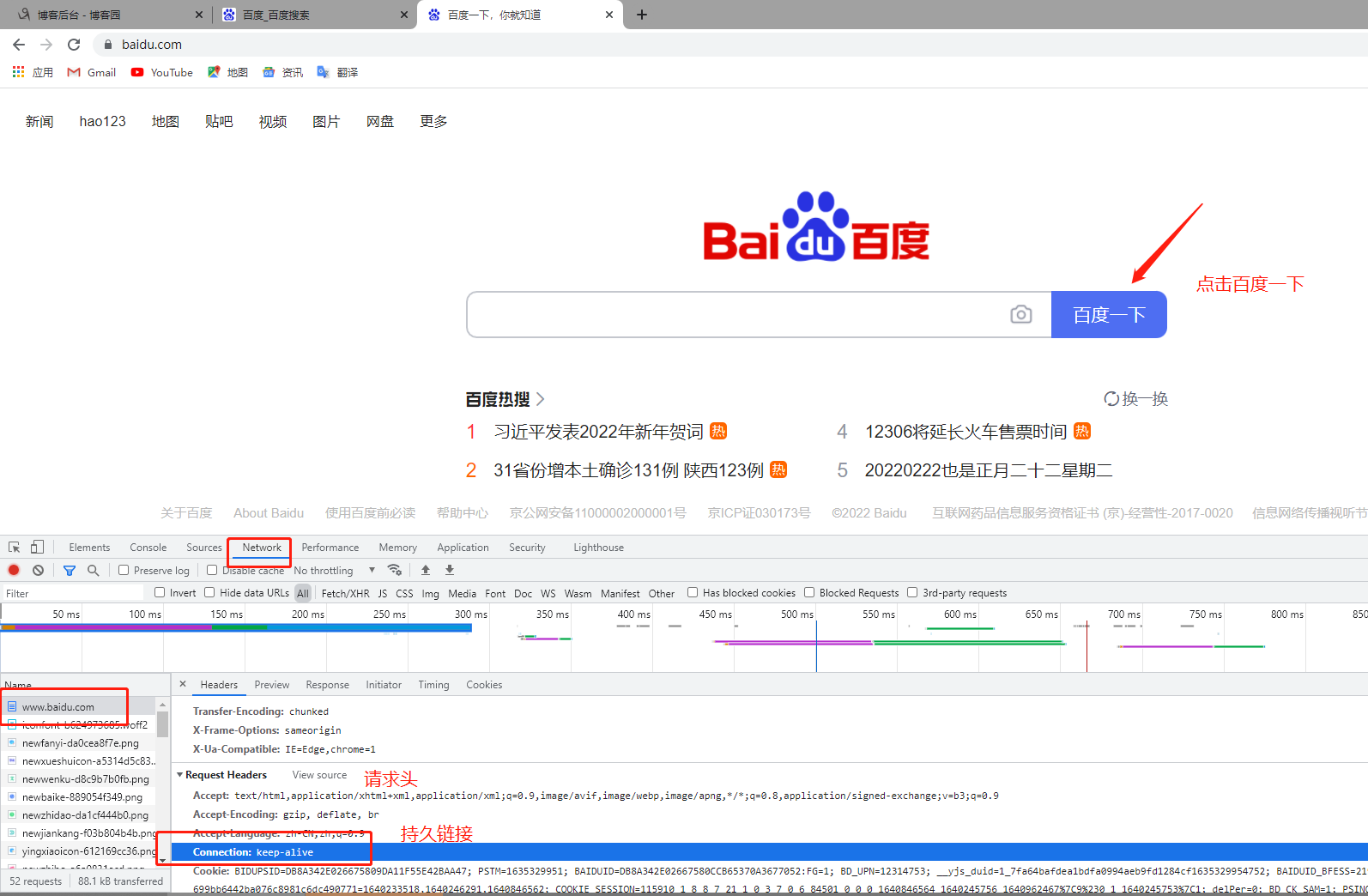1368x896 pixels.
Task: Check Blocked Requests
Action: point(809,592)
